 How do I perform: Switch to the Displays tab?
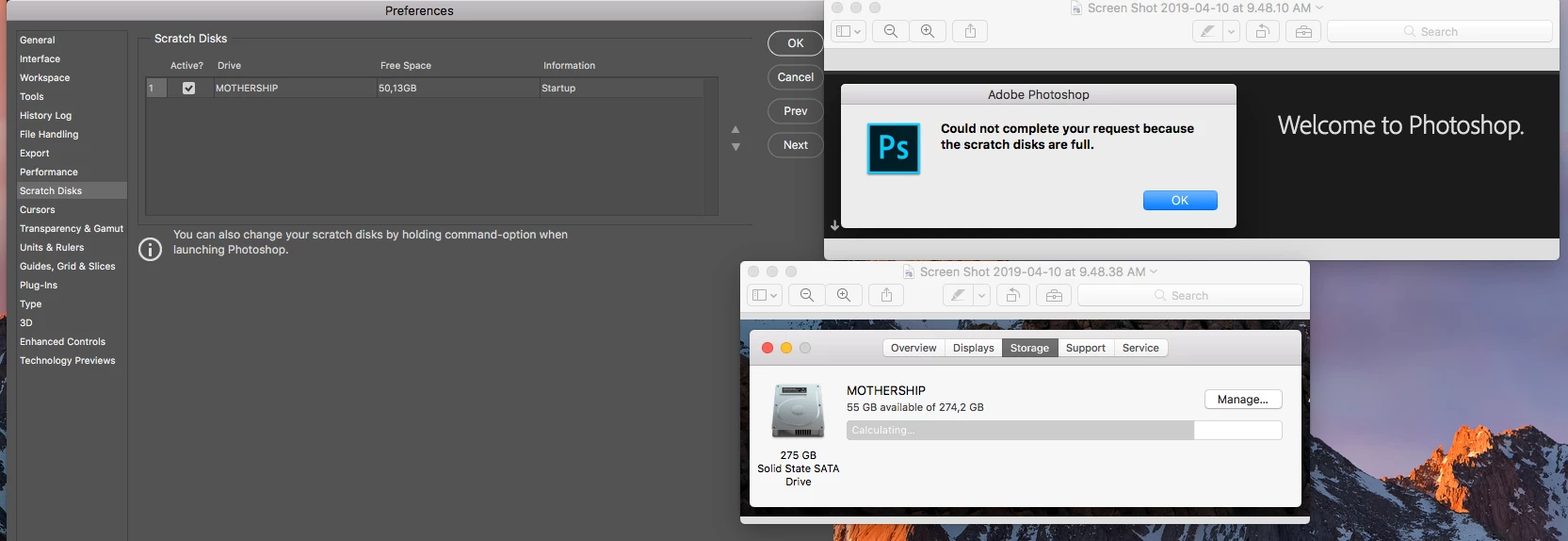pyautogui.click(x=973, y=348)
